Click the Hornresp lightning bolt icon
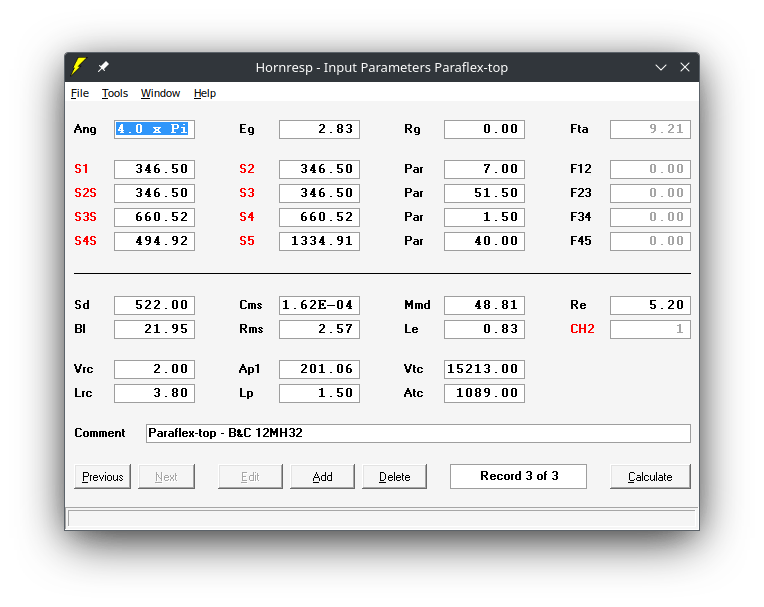This screenshot has height=607, width=764. [78, 66]
